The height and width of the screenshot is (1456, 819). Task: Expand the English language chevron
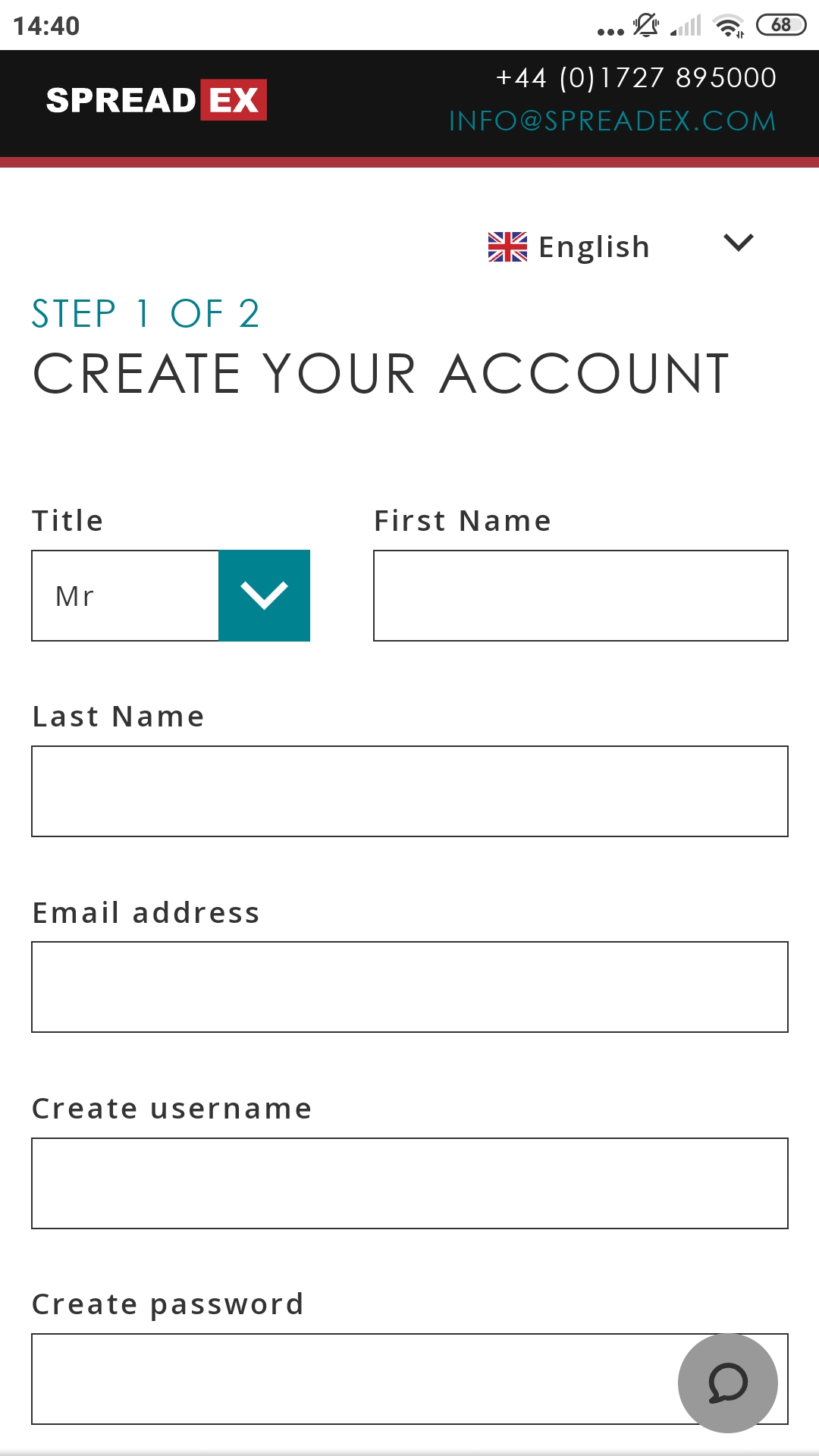click(739, 243)
